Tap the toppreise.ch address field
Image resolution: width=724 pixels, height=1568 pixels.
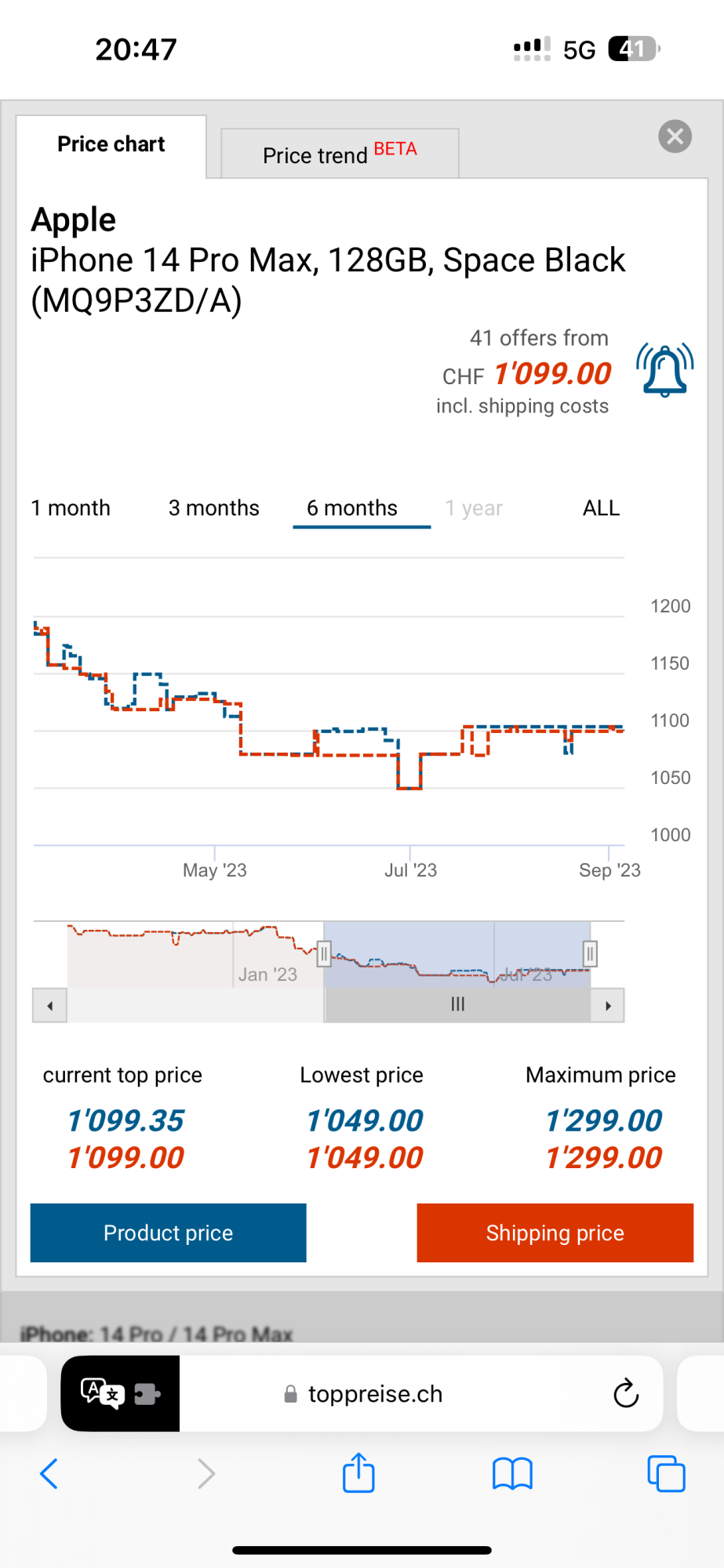coord(375,1393)
